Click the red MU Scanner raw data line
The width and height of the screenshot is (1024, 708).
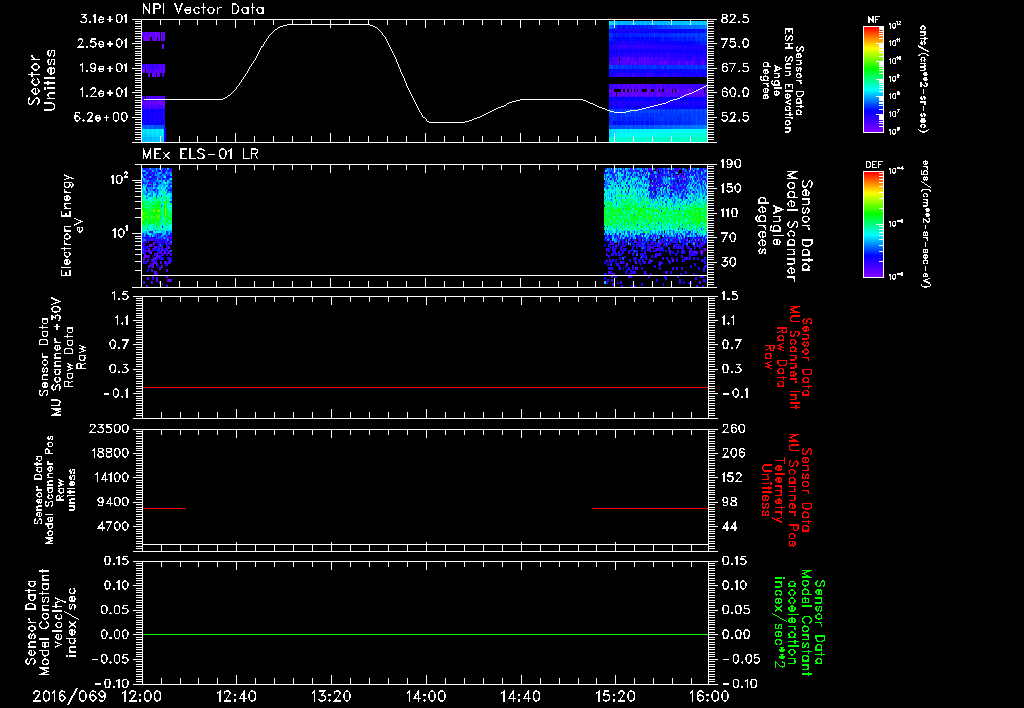[x=425, y=387]
